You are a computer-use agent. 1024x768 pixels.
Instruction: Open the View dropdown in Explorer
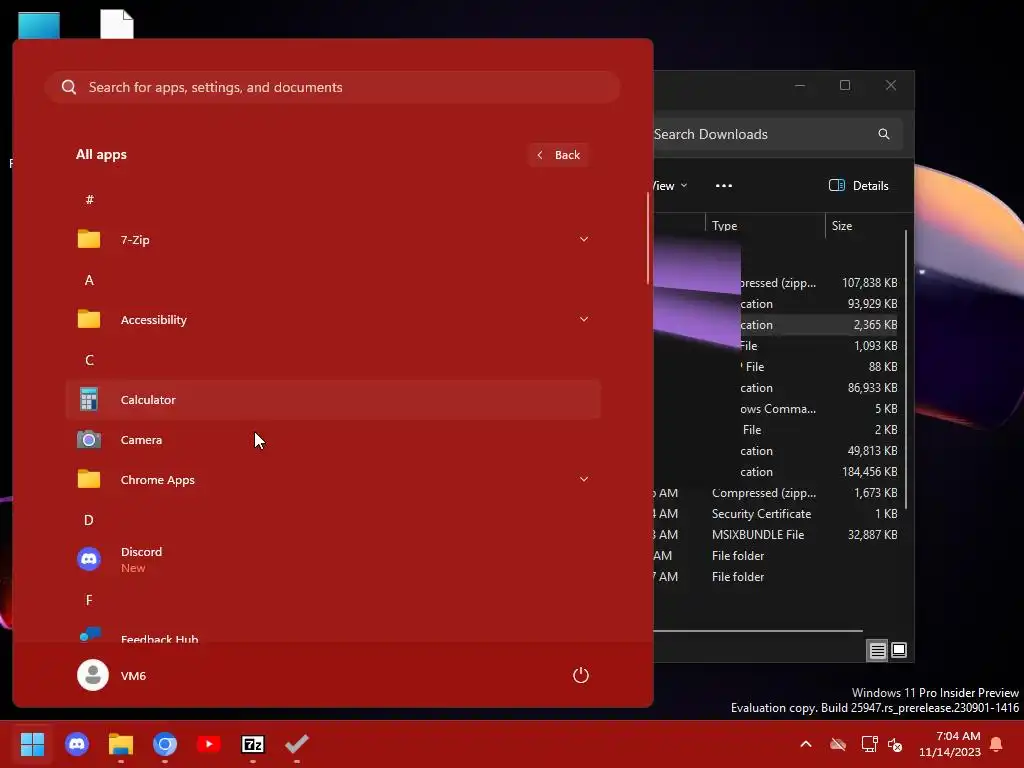click(x=671, y=185)
